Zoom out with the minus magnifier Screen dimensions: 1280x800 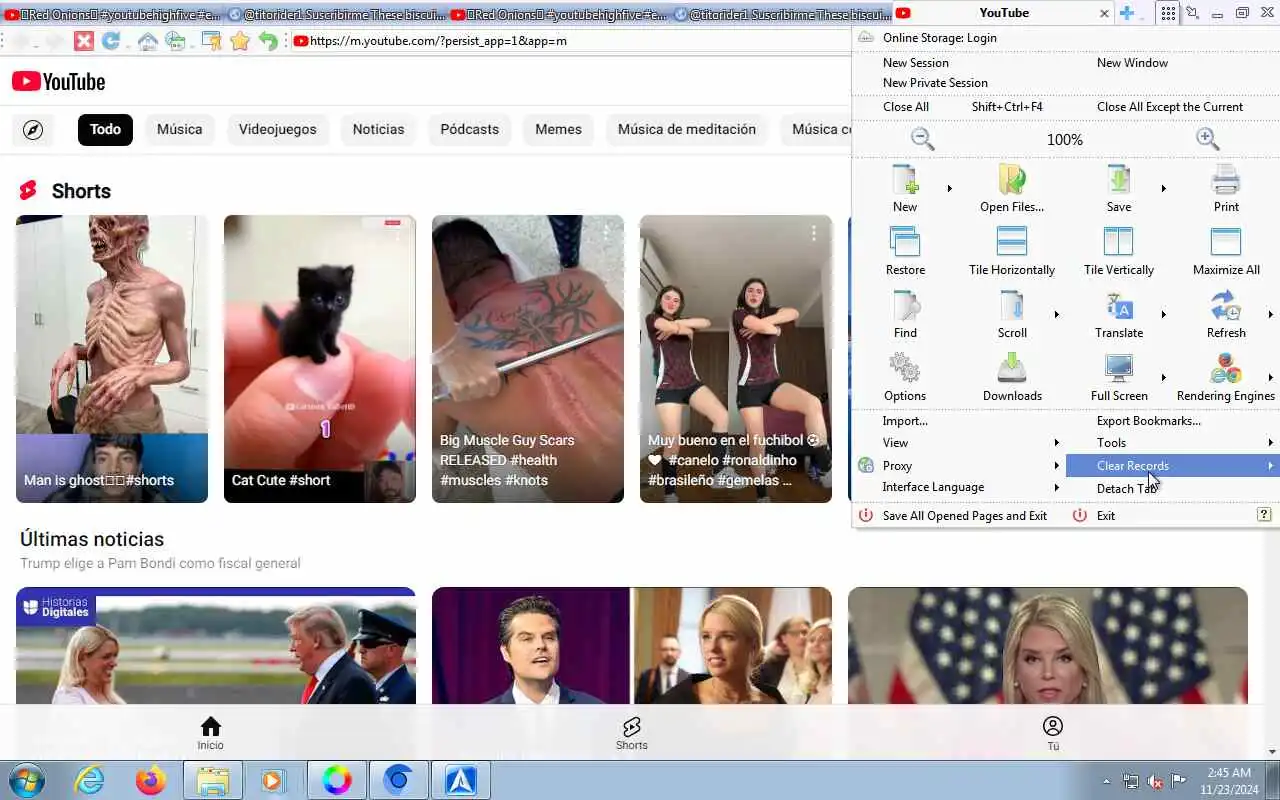922,140
